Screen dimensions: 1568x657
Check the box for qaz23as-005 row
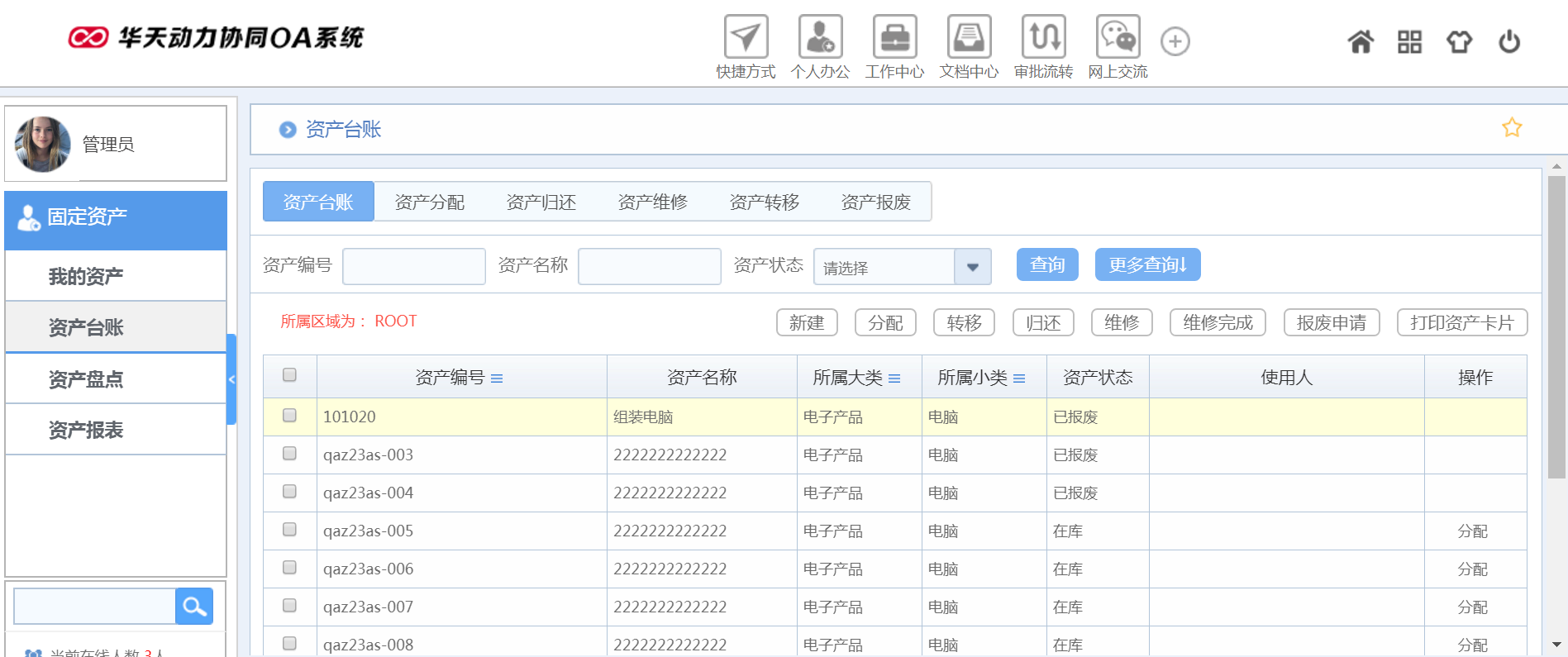tap(289, 530)
